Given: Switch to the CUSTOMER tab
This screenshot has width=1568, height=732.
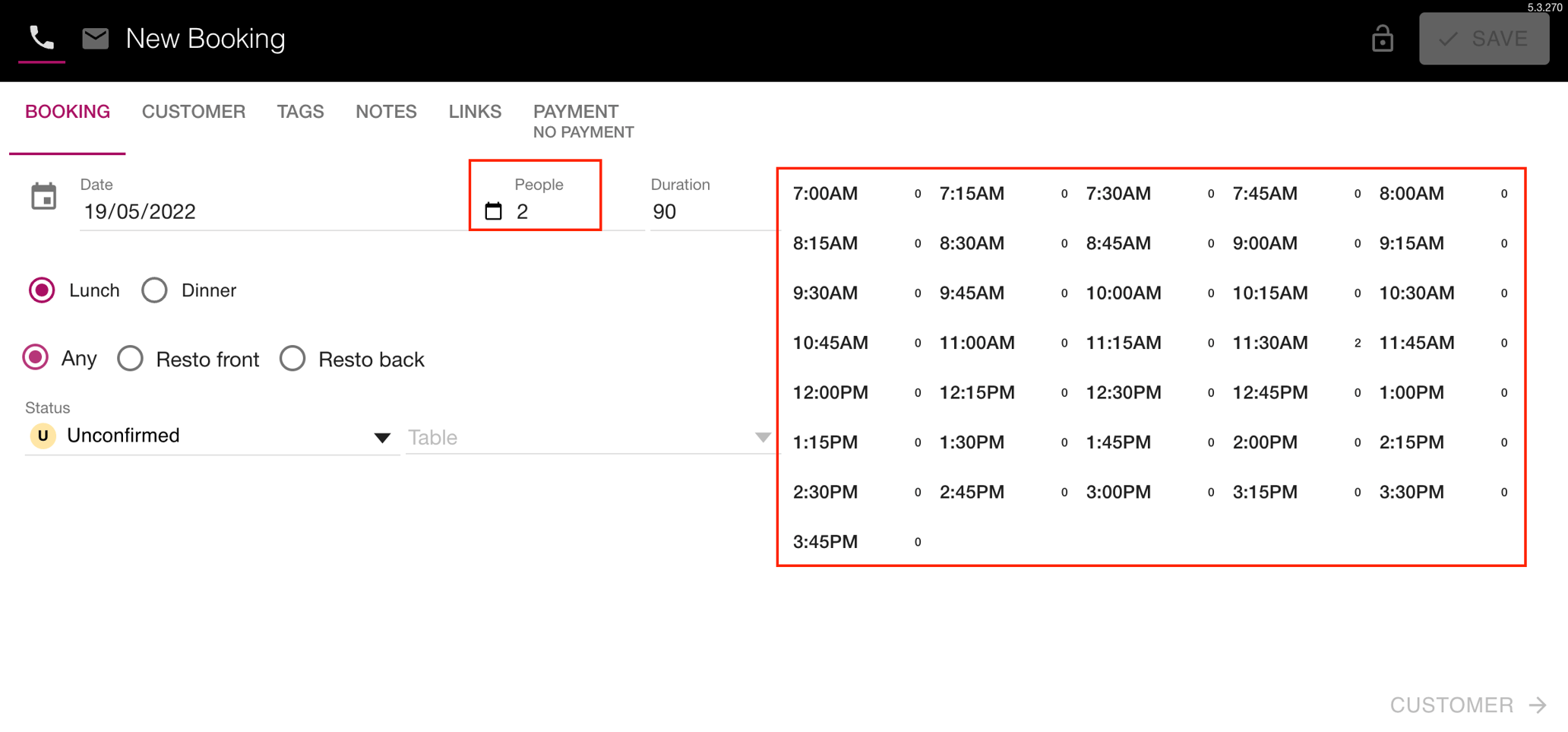Looking at the screenshot, I should point(193,112).
